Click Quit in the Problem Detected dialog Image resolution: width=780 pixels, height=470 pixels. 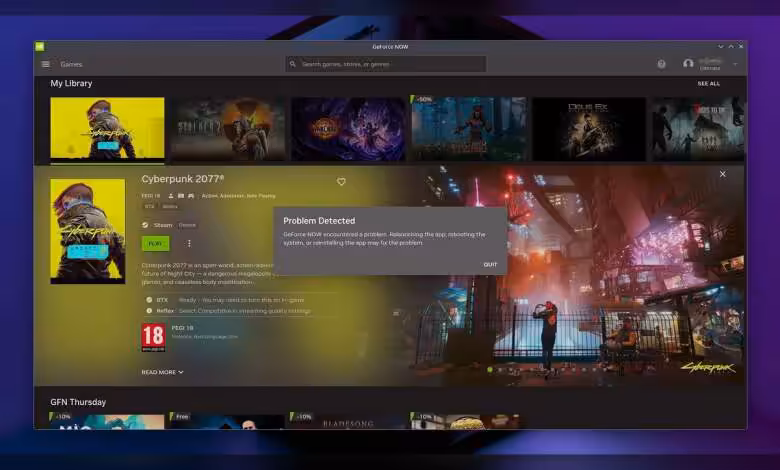pos(490,264)
